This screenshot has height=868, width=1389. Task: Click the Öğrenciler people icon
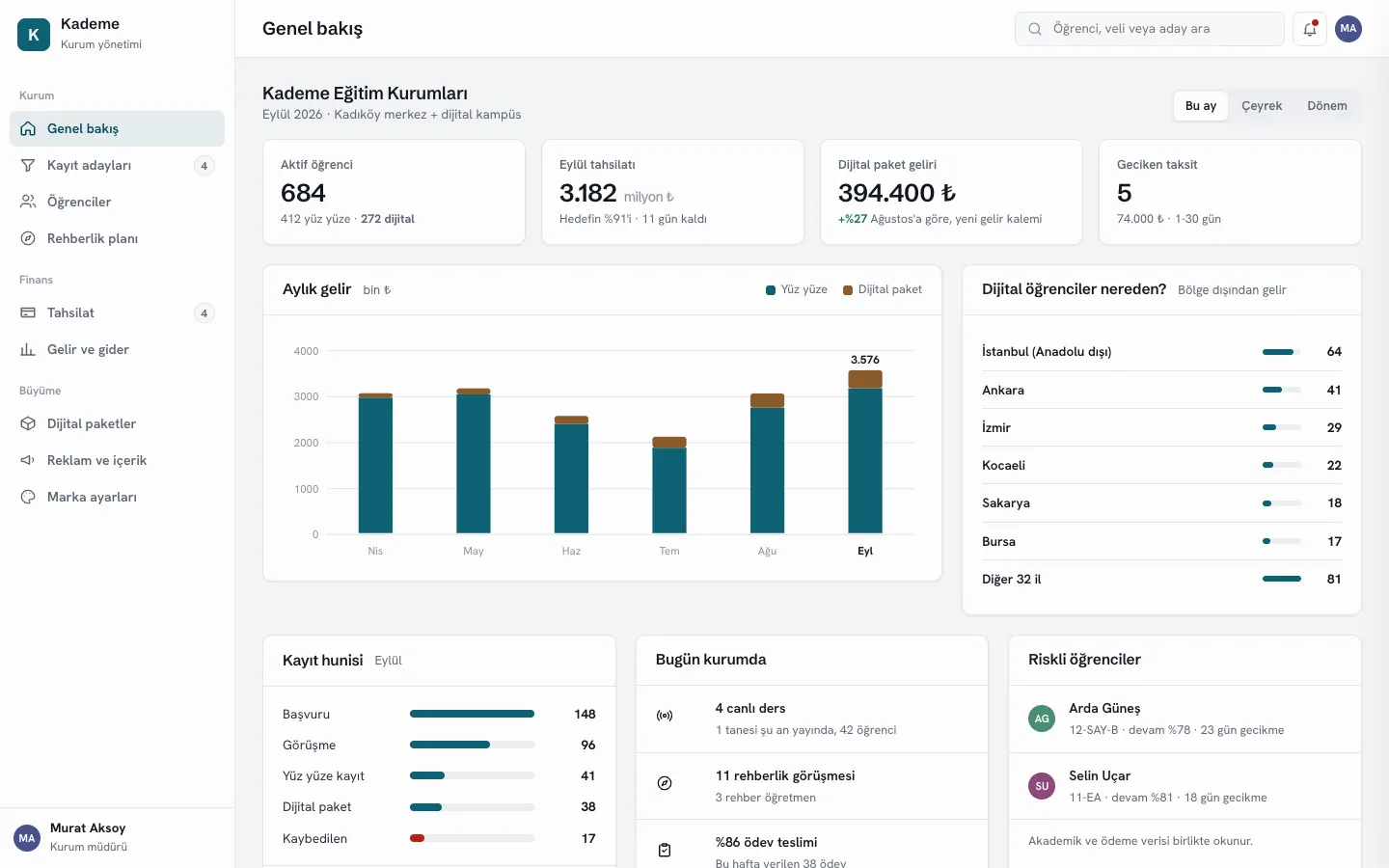tap(28, 202)
